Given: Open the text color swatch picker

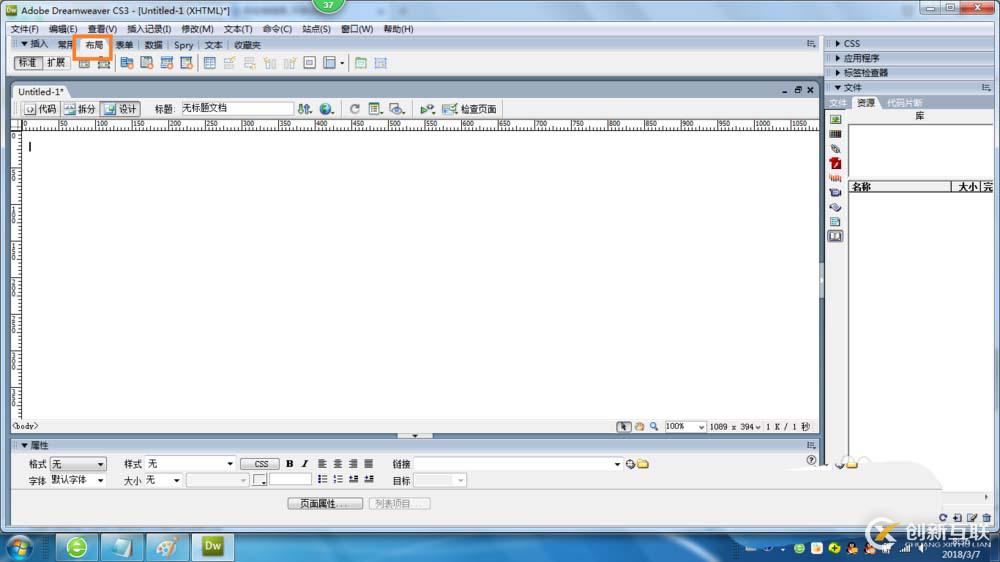Looking at the screenshot, I should pos(259,480).
